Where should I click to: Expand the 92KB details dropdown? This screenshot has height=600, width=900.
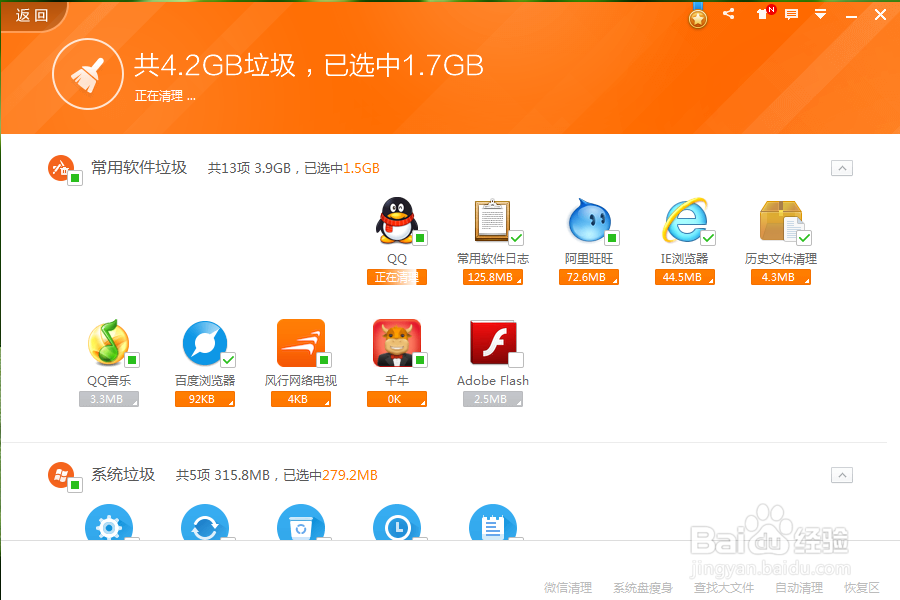coord(205,399)
